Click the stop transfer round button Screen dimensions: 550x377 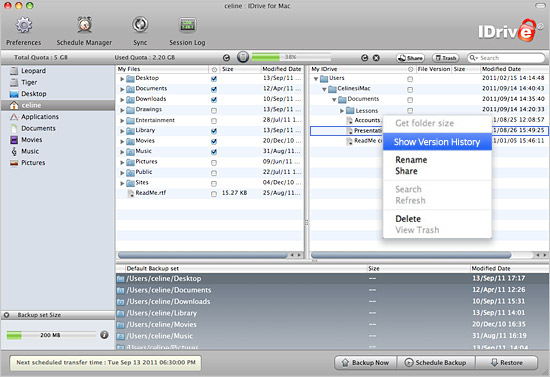[243, 57]
